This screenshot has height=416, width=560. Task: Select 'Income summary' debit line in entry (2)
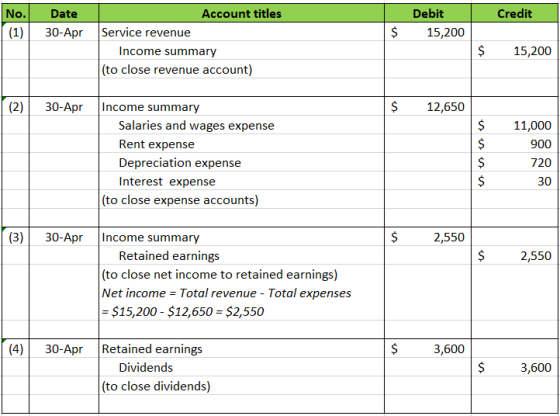point(241,106)
